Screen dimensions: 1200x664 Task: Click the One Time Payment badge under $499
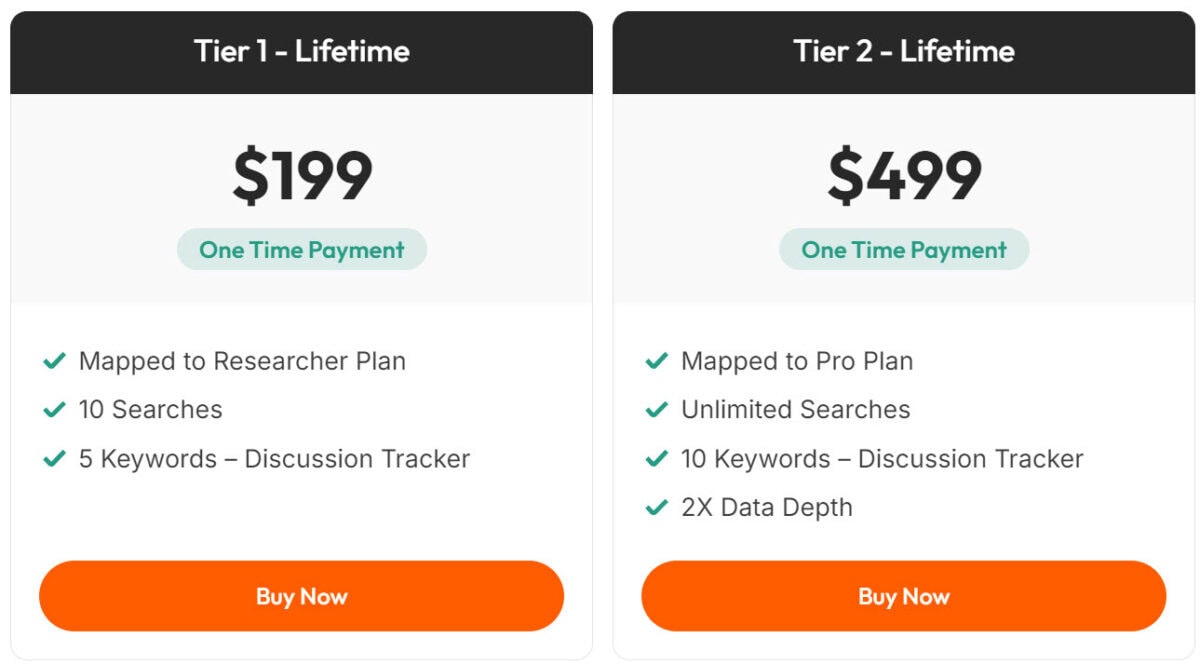[903, 249]
